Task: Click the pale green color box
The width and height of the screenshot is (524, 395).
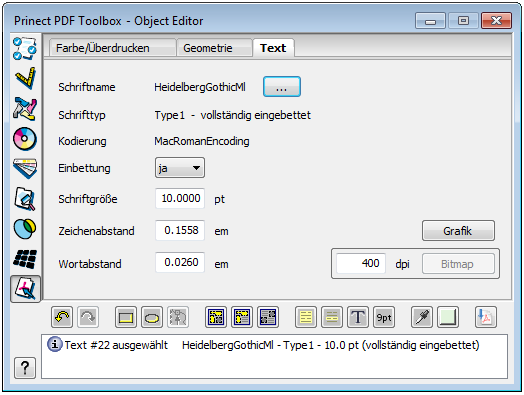Action: pyautogui.click(x=448, y=317)
